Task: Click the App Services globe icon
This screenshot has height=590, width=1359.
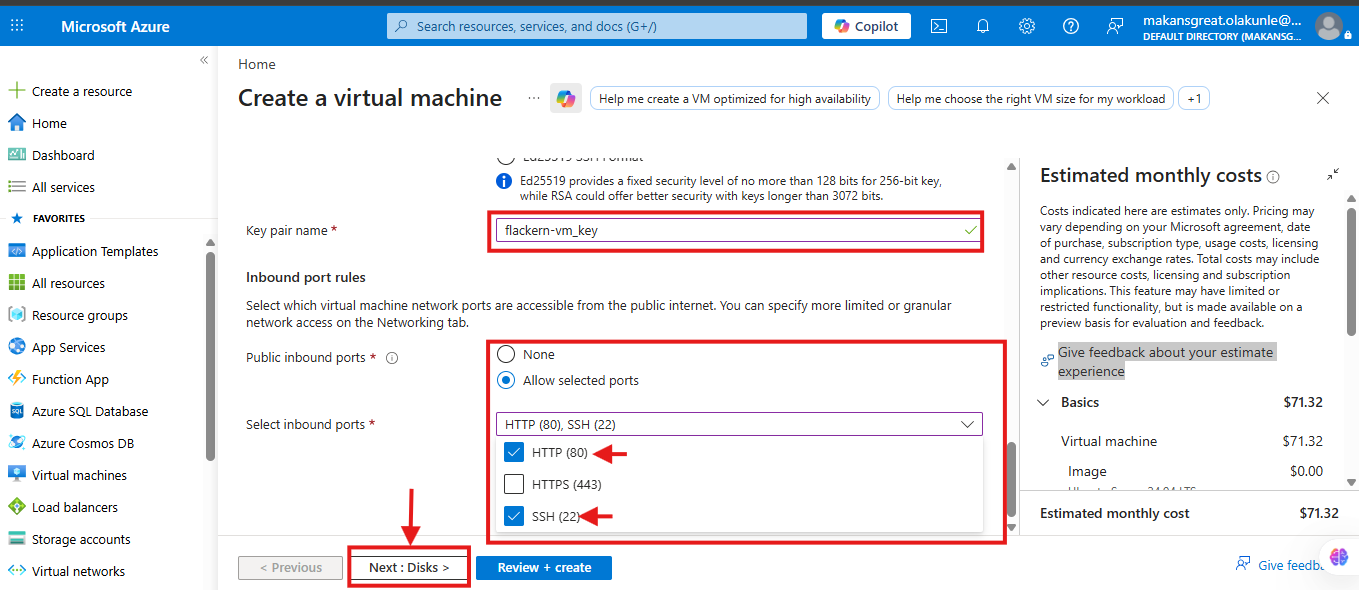Action: tap(16, 347)
